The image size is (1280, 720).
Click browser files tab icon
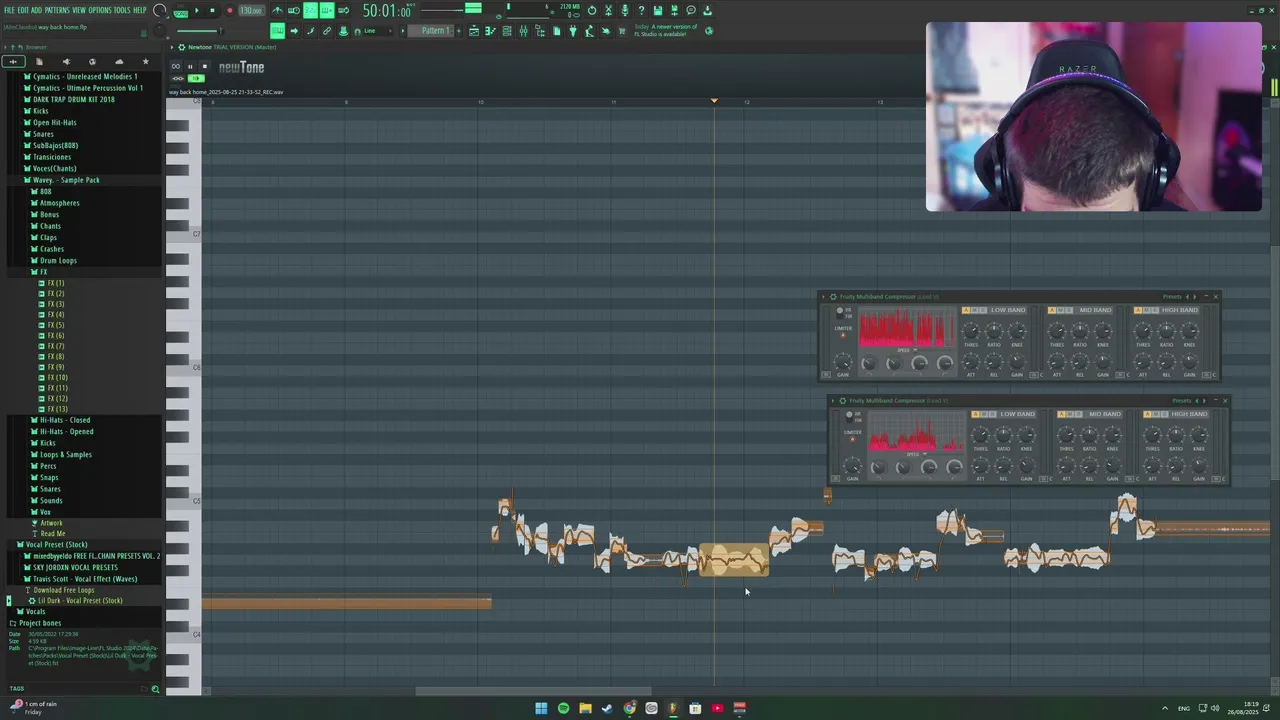[x=39, y=62]
